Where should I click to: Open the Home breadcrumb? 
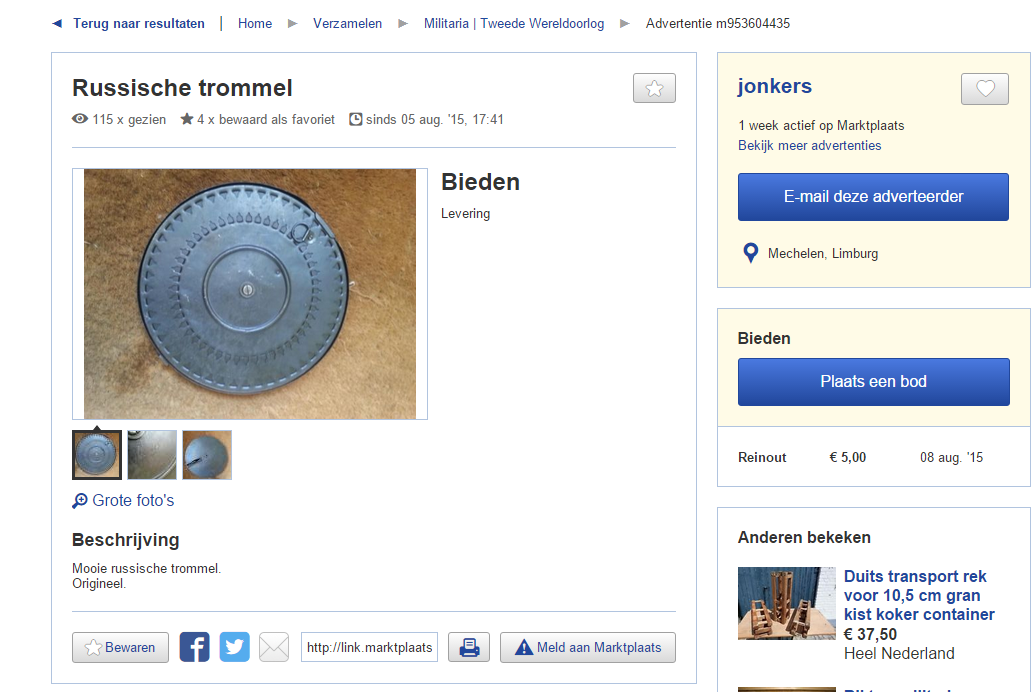point(254,23)
